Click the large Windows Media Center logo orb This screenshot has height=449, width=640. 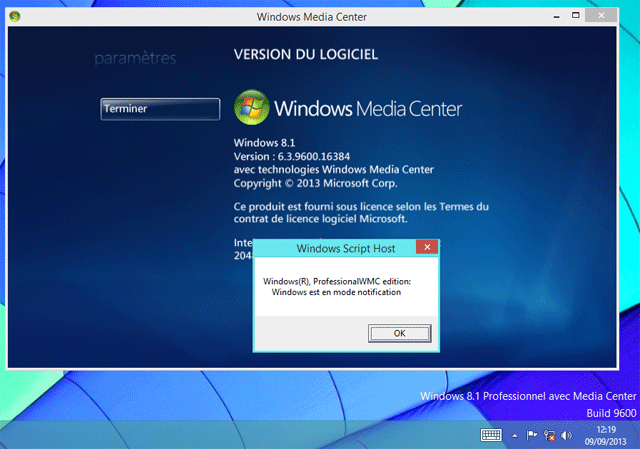[x=251, y=107]
